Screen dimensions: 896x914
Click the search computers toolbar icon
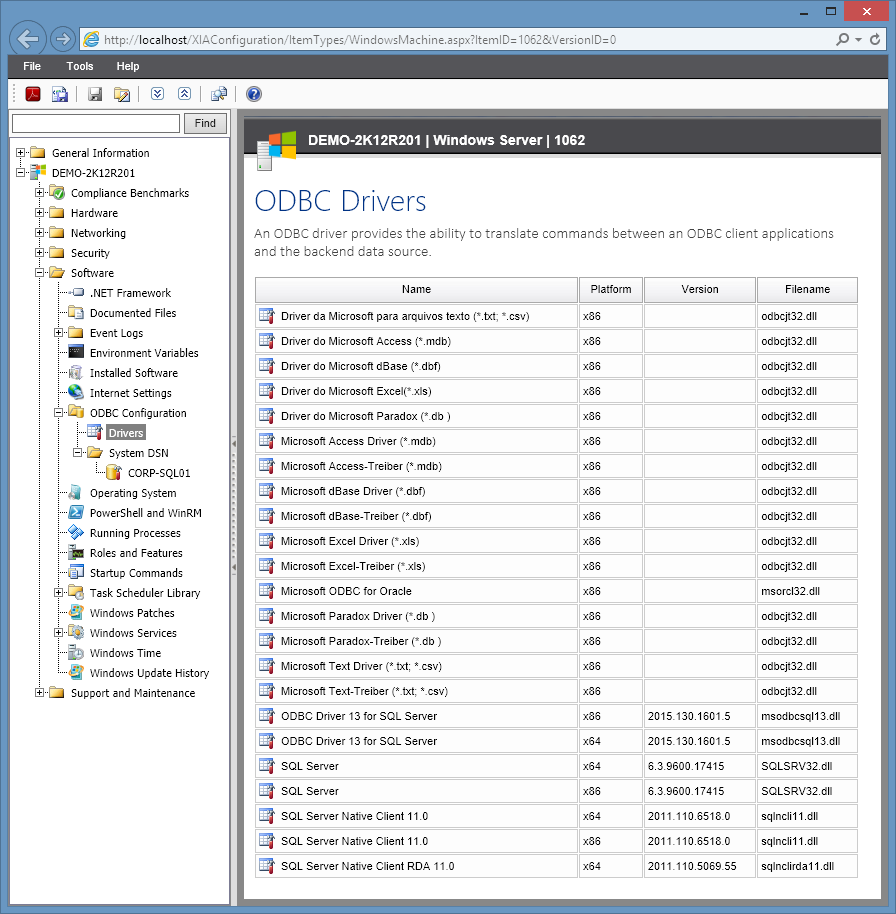coord(219,94)
